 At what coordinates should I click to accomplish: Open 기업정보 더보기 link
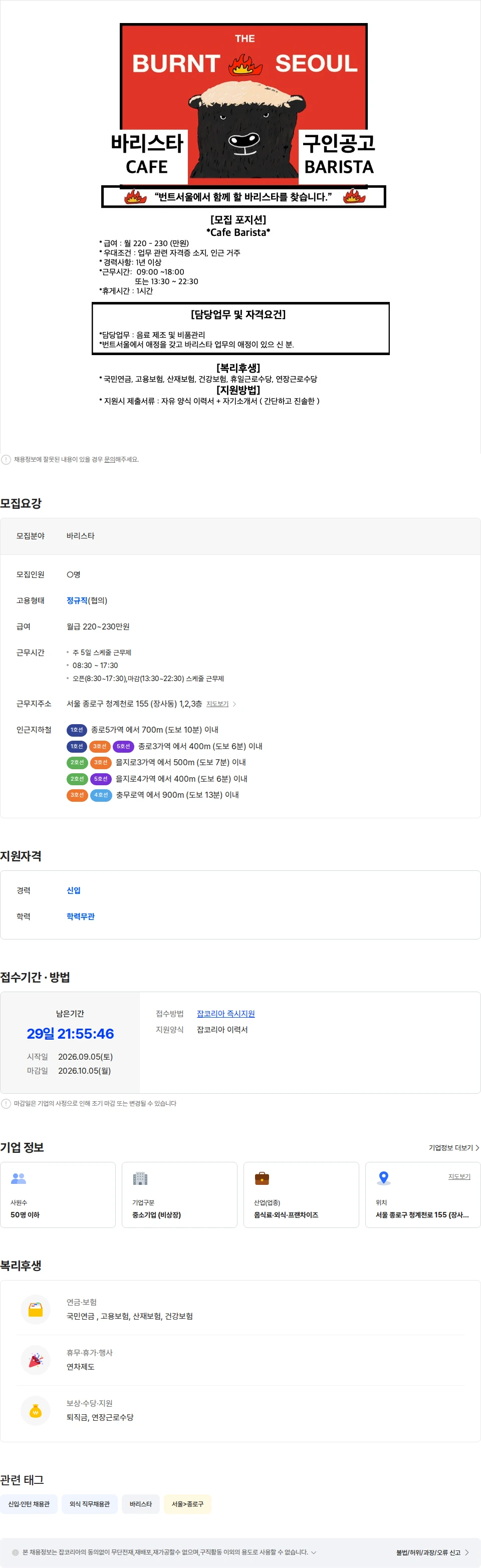(453, 1147)
